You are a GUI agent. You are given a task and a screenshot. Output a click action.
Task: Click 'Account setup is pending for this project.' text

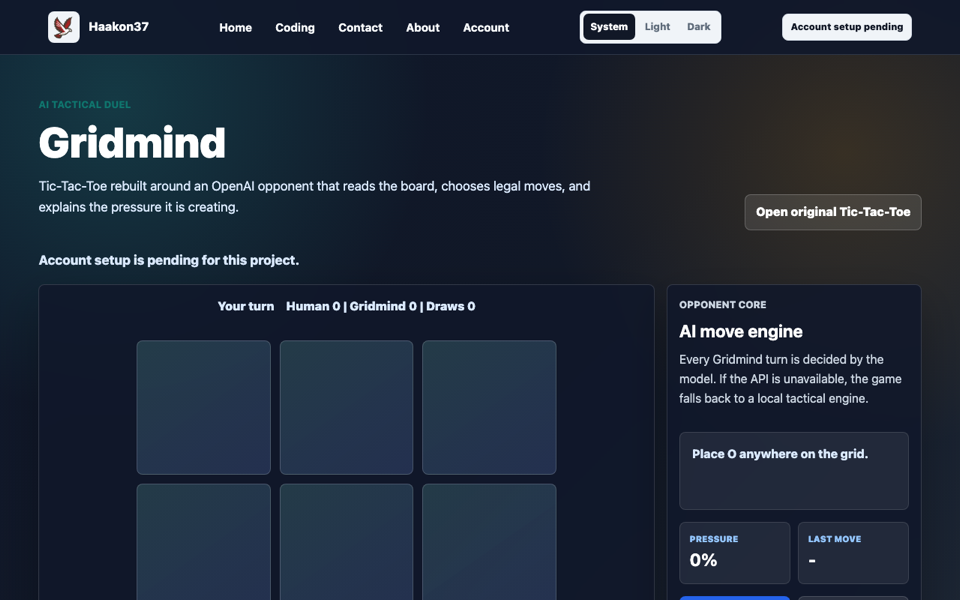(169, 260)
